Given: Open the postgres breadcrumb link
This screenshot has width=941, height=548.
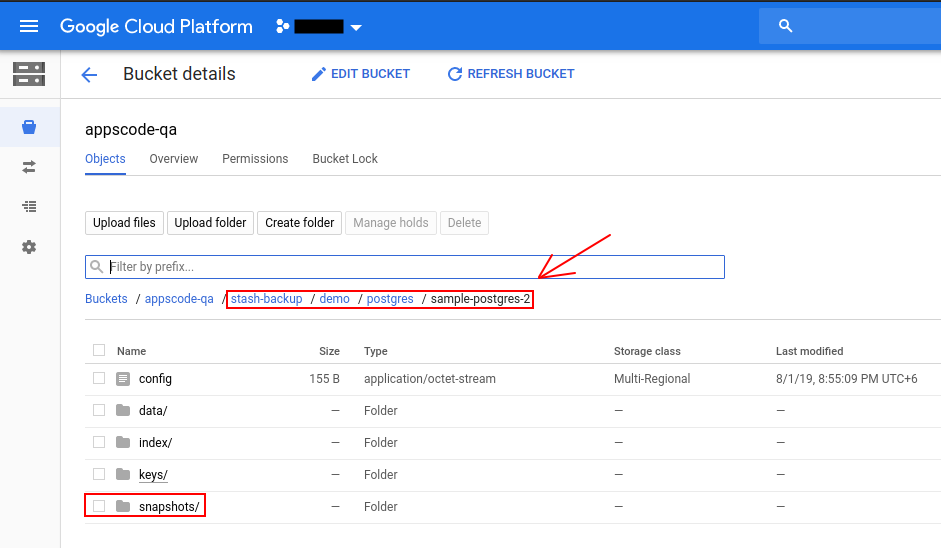Looking at the screenshot, I should click(390, 299).
